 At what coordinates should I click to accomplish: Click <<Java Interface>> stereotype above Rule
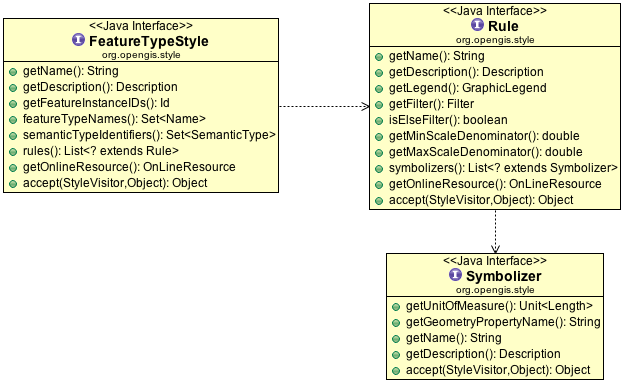495,11
